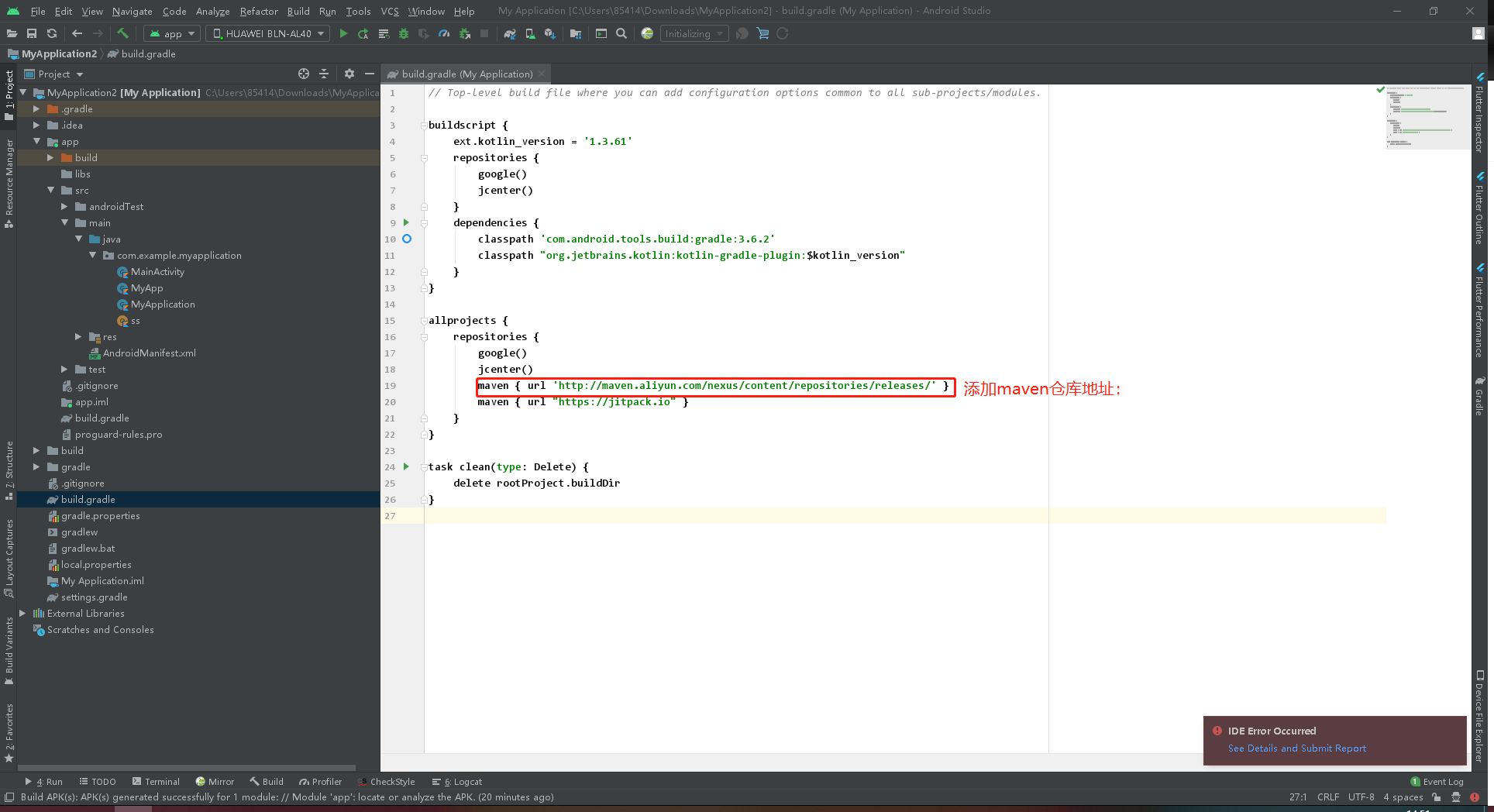Image resolution: width=1494 pixels, height=812 pixels.
Task: Run the app with green play button
Action: (343, 33)
